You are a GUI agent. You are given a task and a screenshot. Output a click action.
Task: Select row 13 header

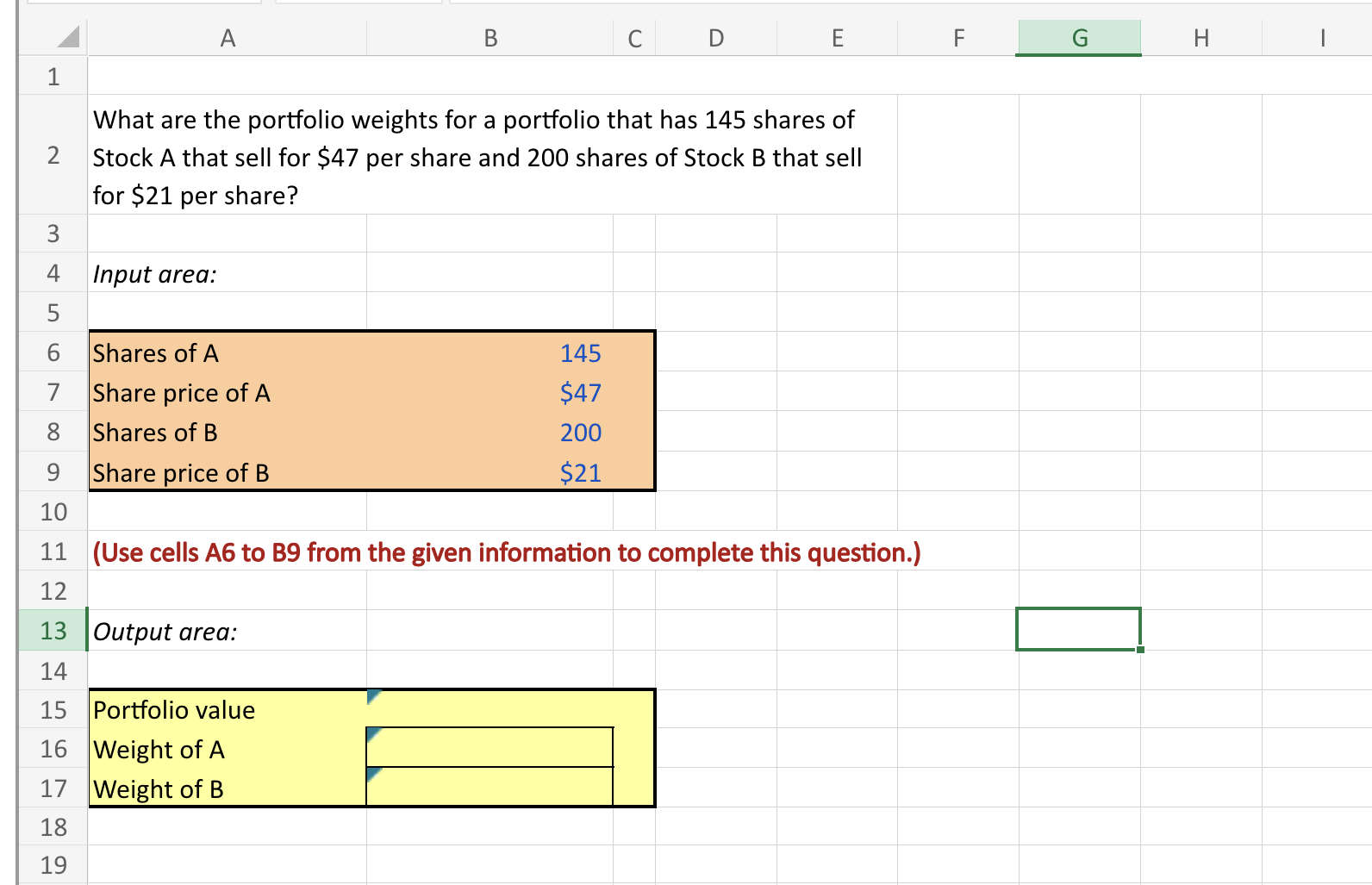click(x=53, y=631)
